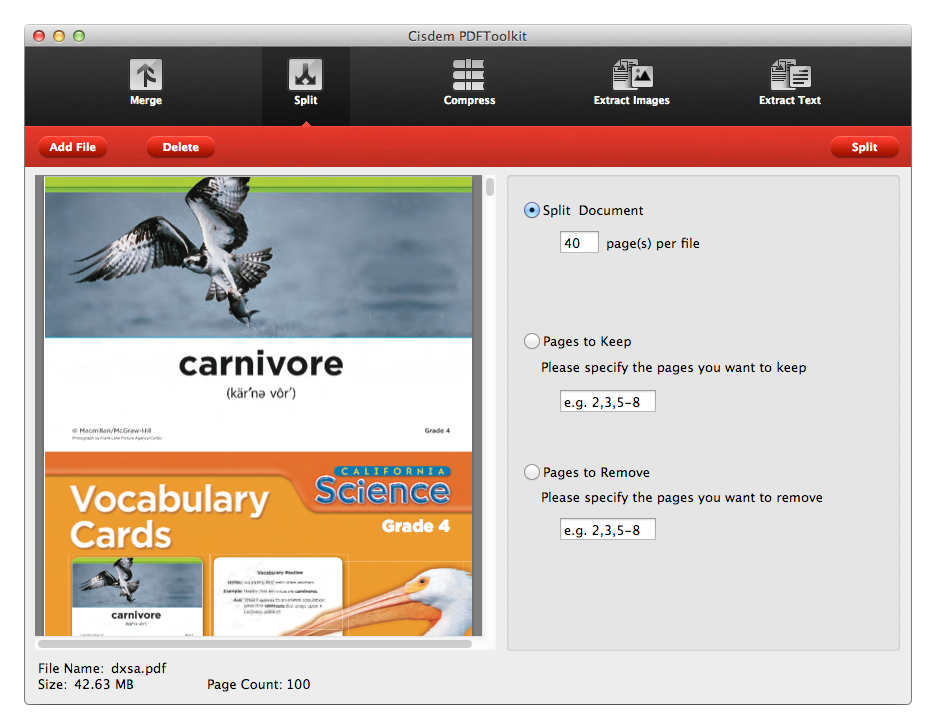Click the file name text dxsa.pdf

138,668
